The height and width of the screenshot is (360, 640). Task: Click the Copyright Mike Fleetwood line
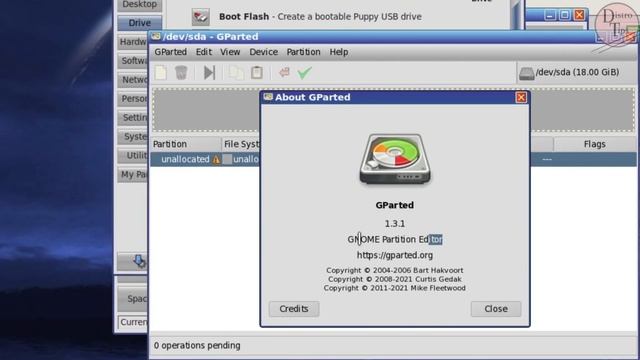click(x=395, y=288)
